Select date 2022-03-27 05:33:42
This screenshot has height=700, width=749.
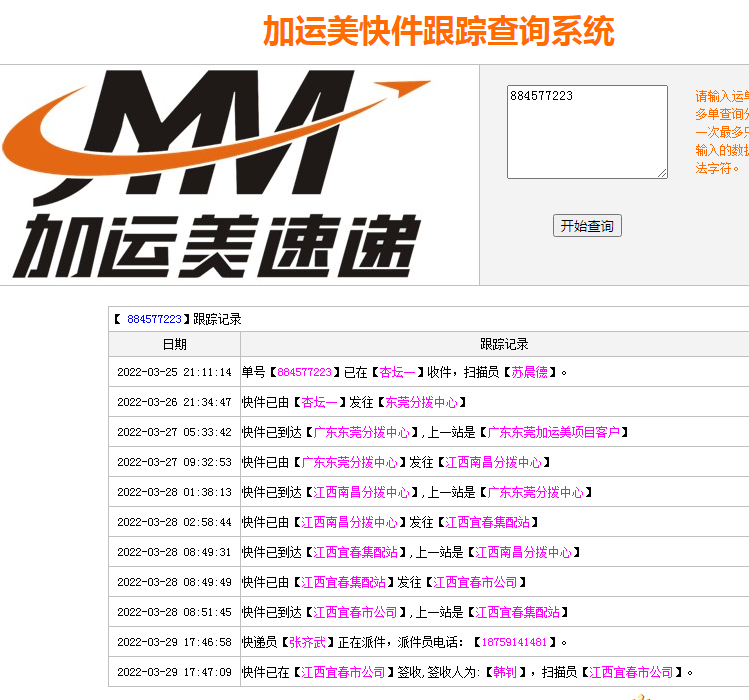[174, 432]
